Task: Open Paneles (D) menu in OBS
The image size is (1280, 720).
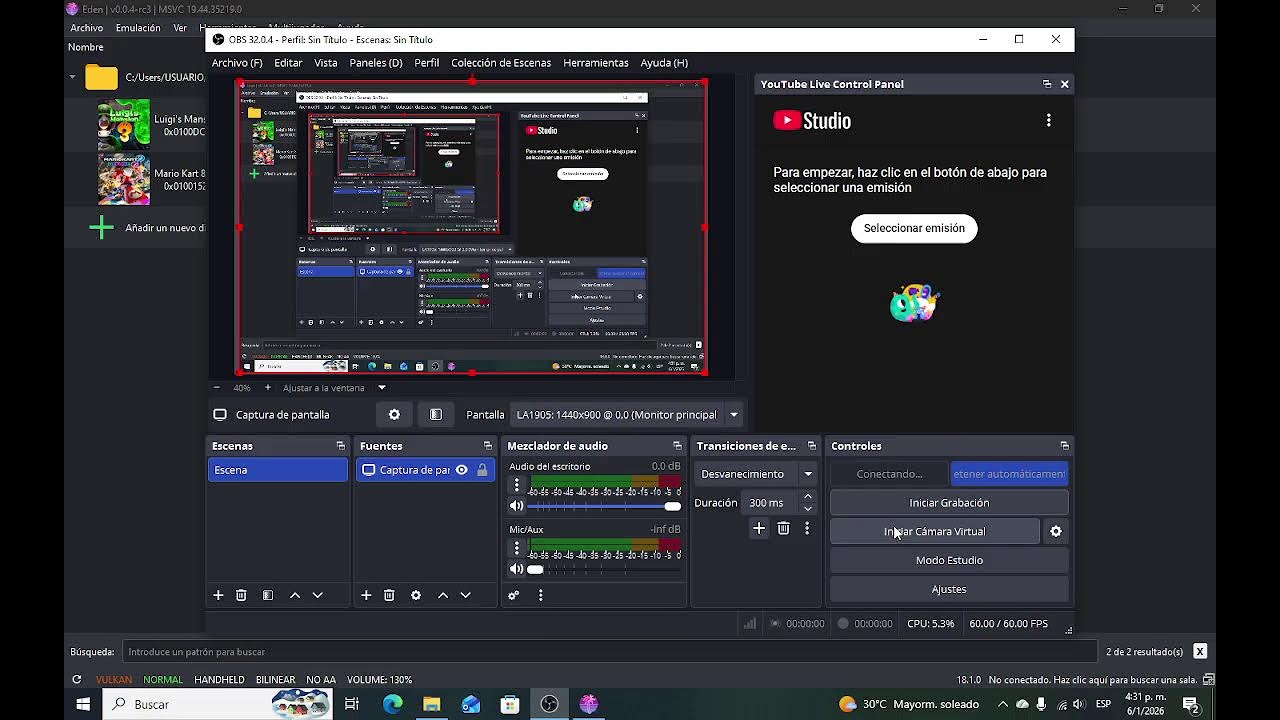Action: [376, 63]
